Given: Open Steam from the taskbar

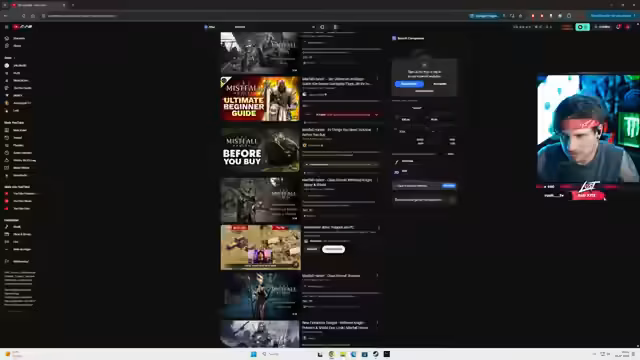Looking at the screenshot, I should click(x=376, y=354).
